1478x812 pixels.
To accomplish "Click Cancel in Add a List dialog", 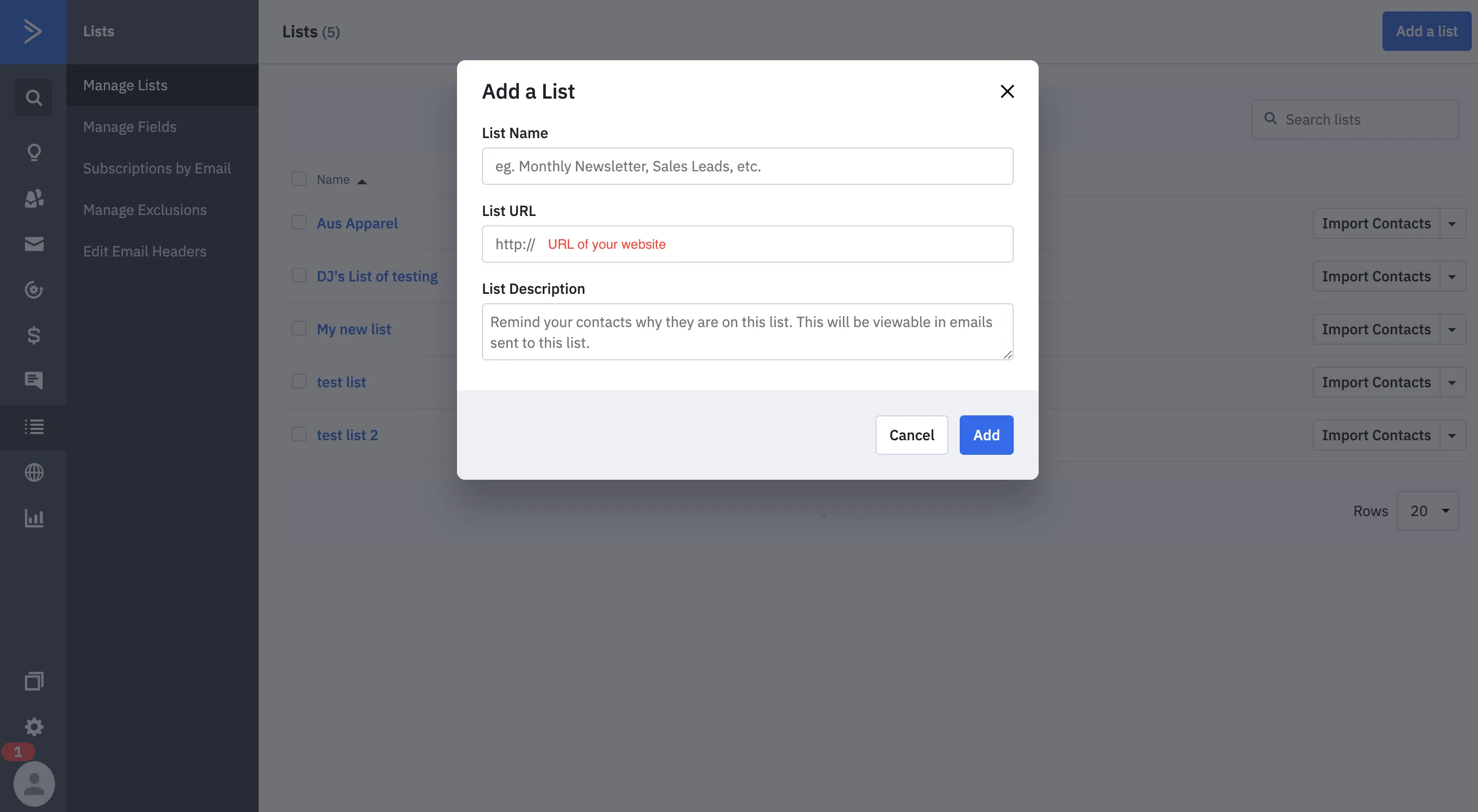I will click(911, 435).
